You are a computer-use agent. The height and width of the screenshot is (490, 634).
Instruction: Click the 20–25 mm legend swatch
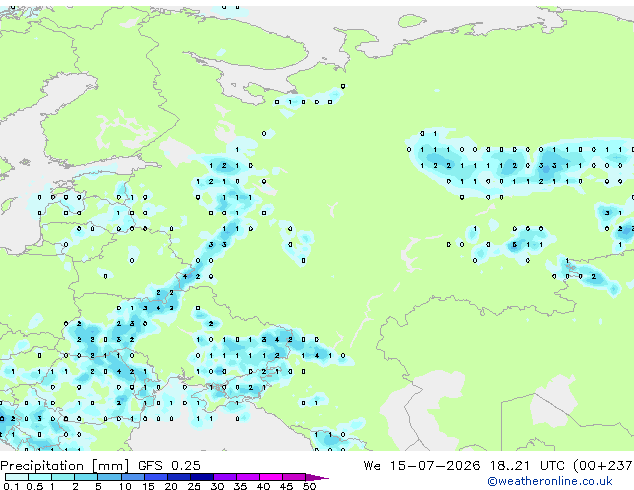click(x=179, y=477)
